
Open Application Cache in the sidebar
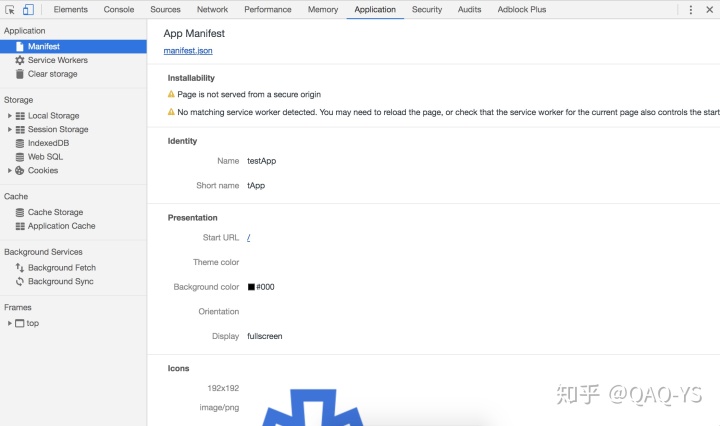(62, 226)
